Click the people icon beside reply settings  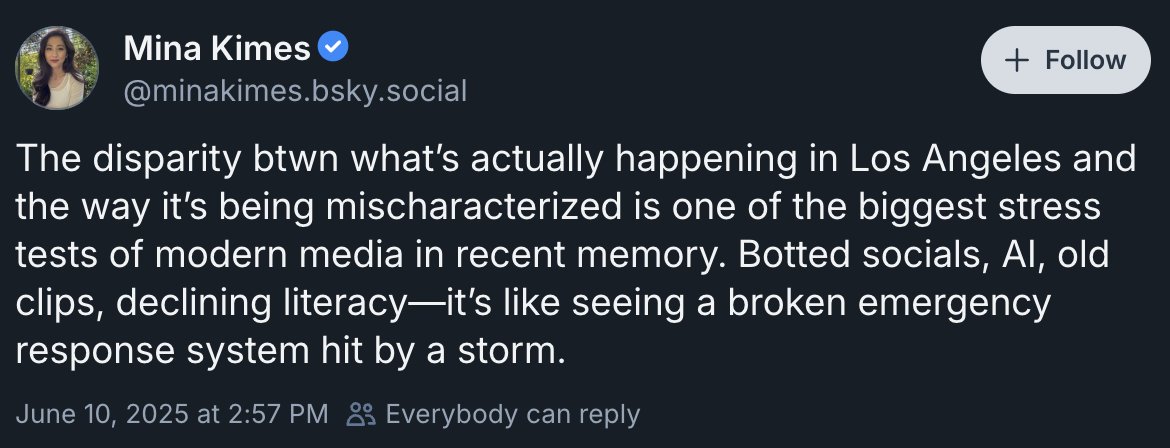click(361, 414)
